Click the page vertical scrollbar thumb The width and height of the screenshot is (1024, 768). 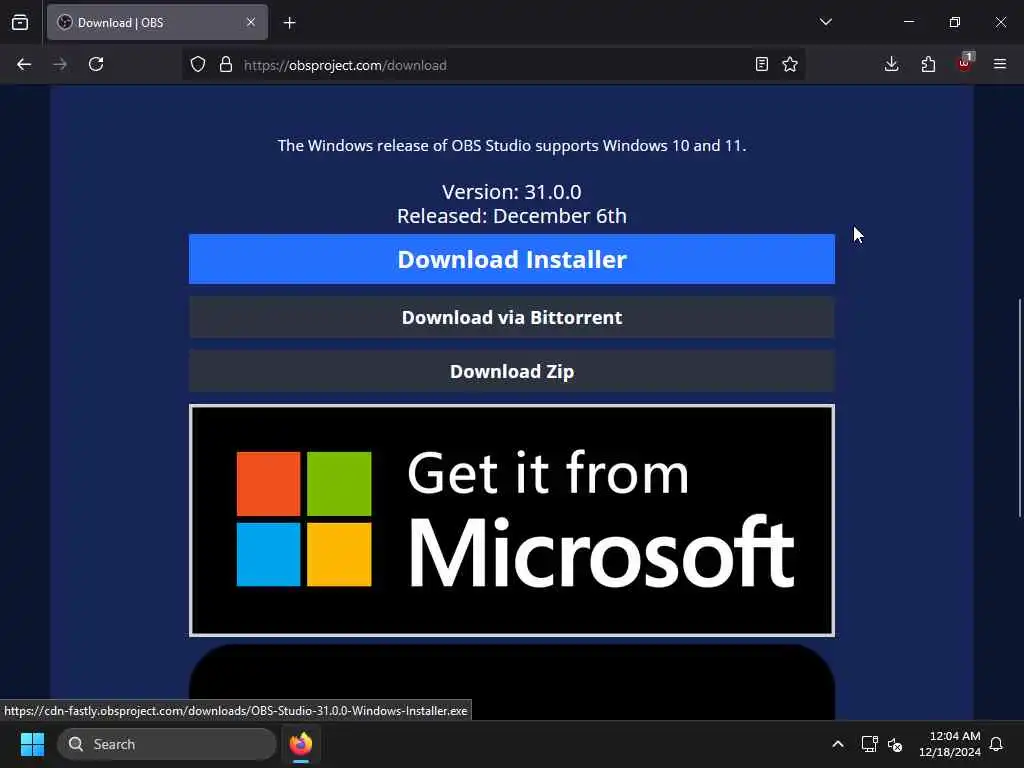tap(1020, 408)
